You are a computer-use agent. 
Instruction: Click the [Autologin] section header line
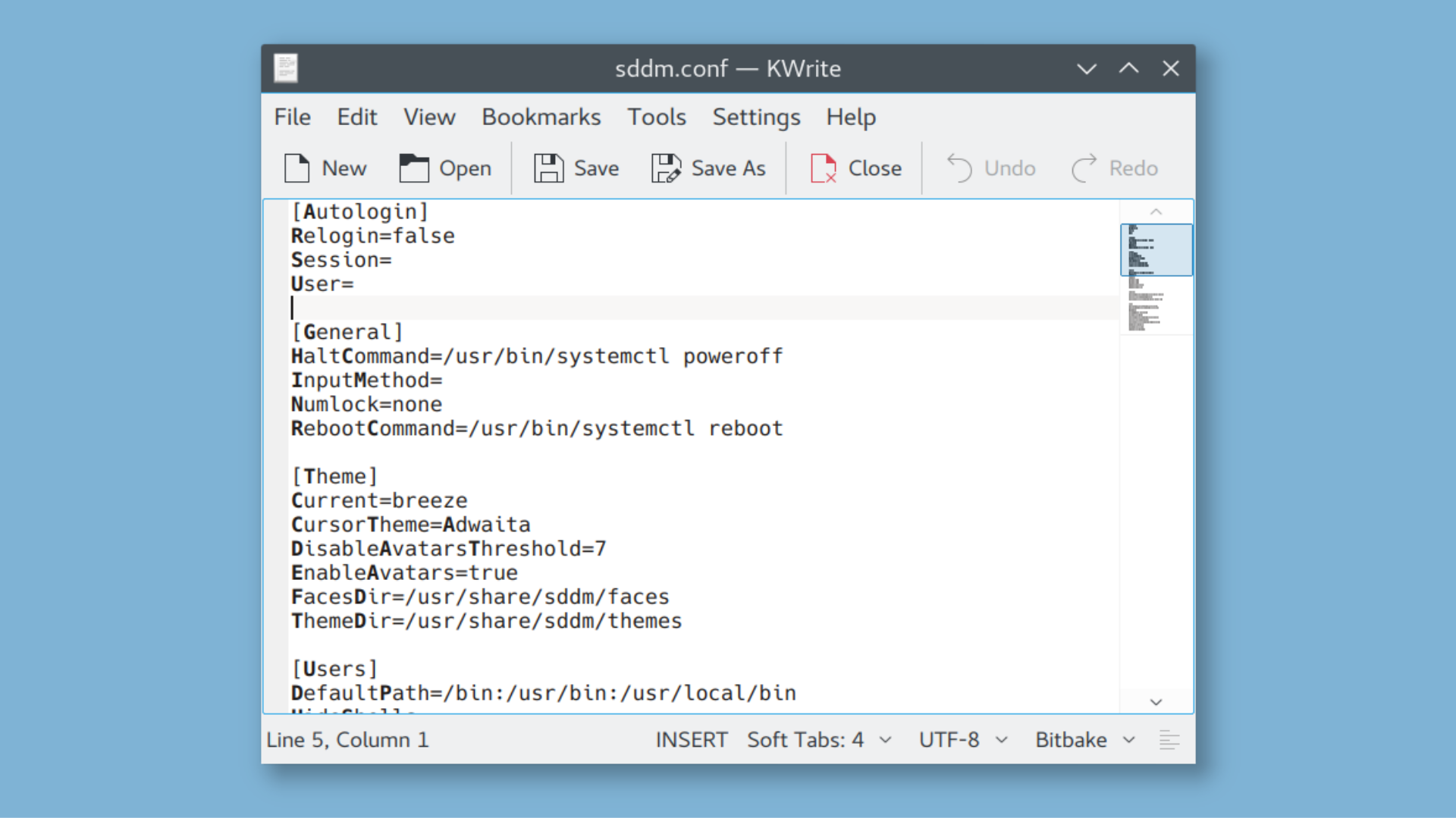point(360,212)
